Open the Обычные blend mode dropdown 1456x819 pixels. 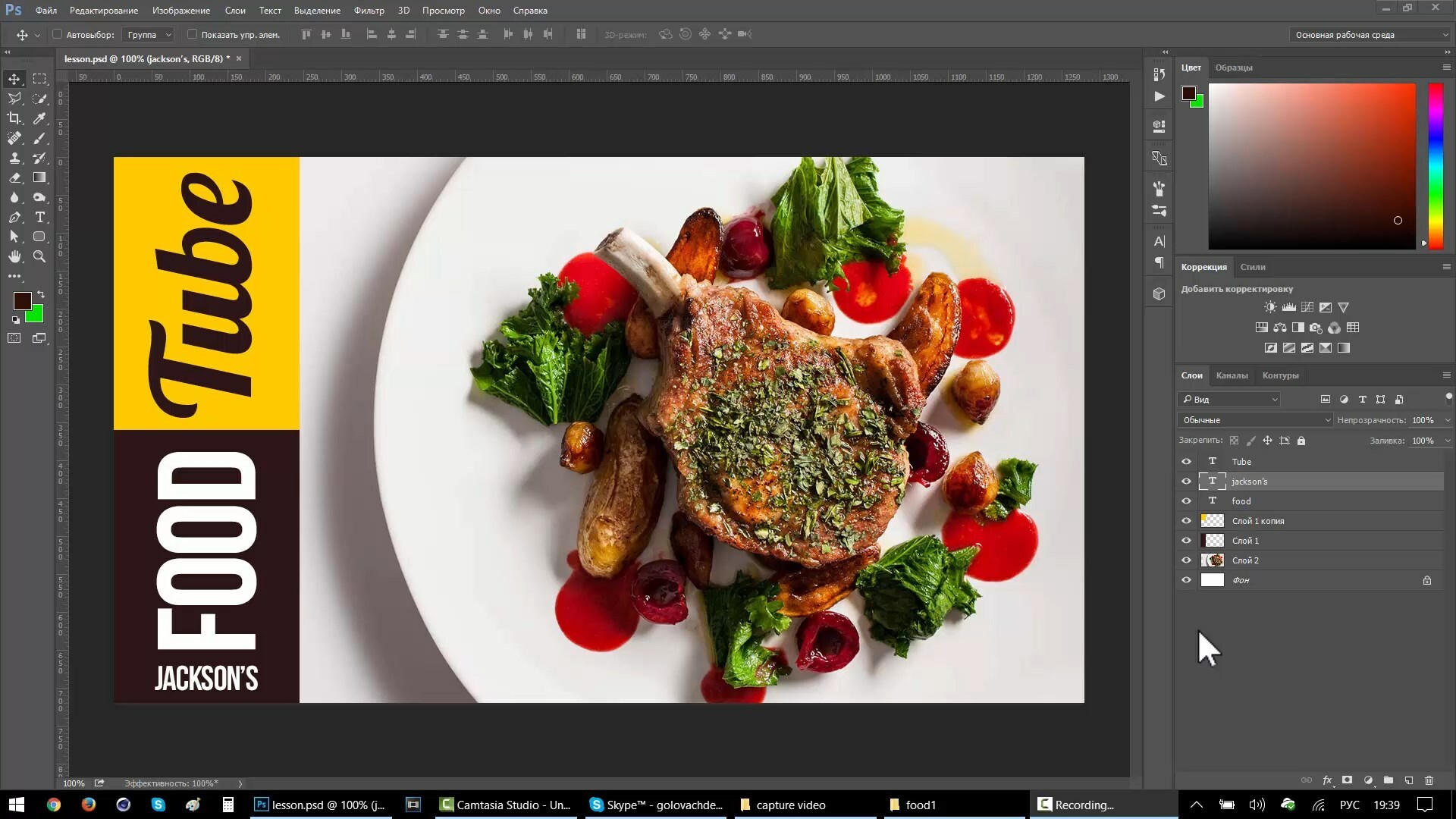click(x=1255, y=419)
